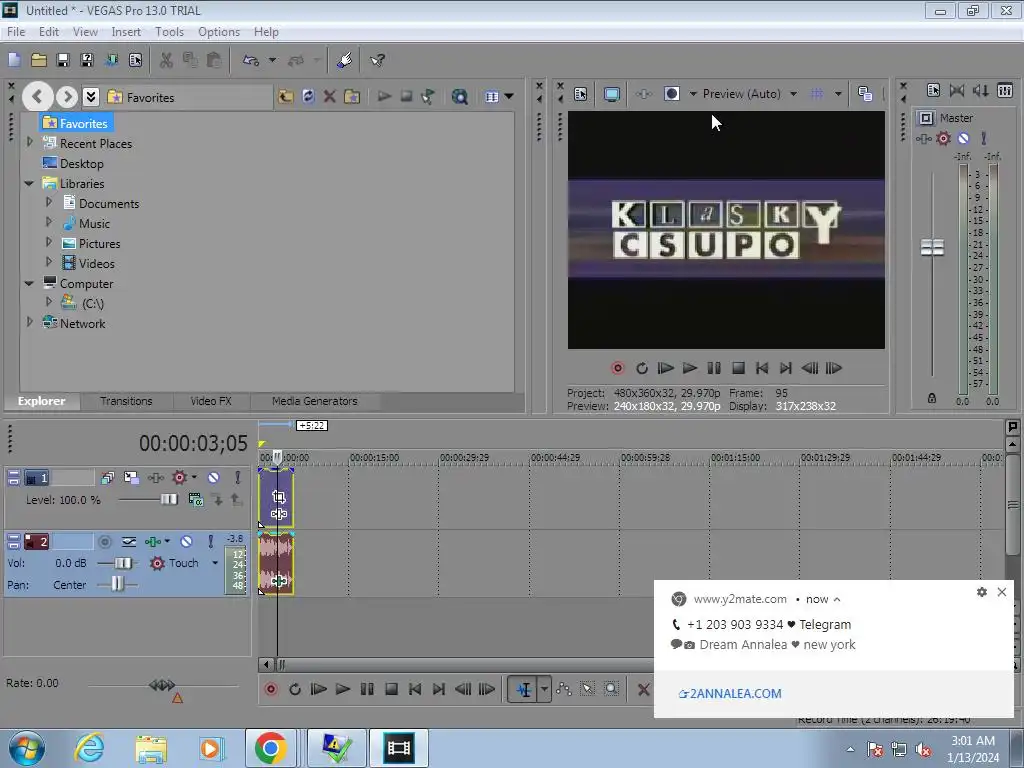Play the preview from start button

pos(665,368)
